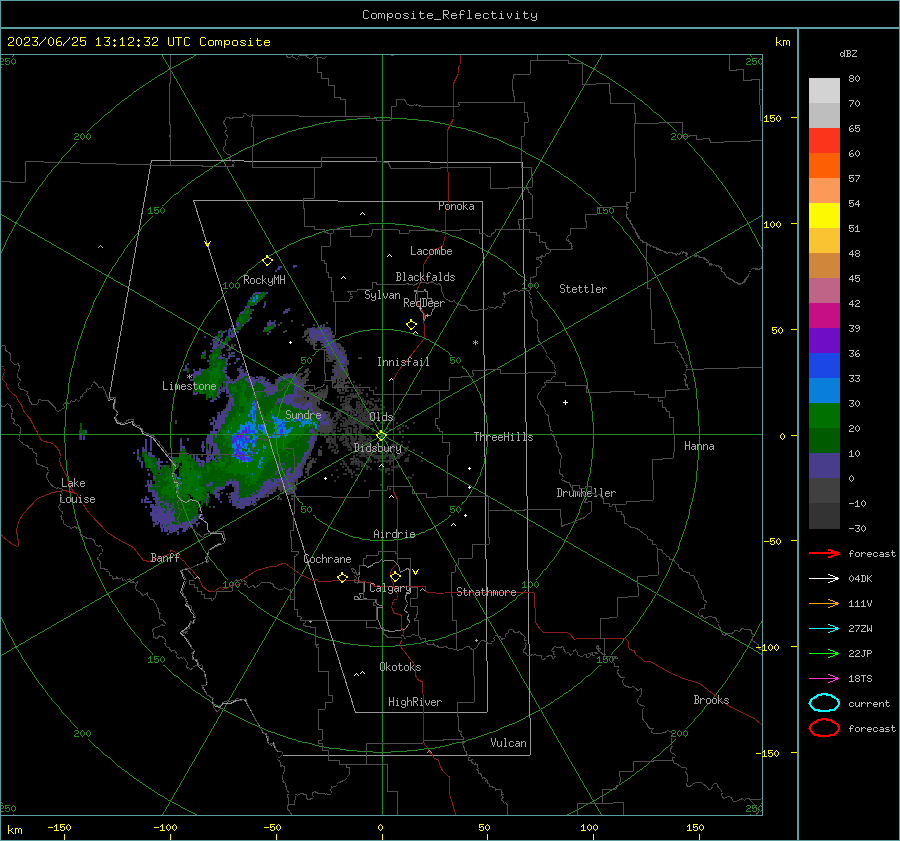
Task: Click the dBZ heading above the color scale
Action: click(848, 53)
